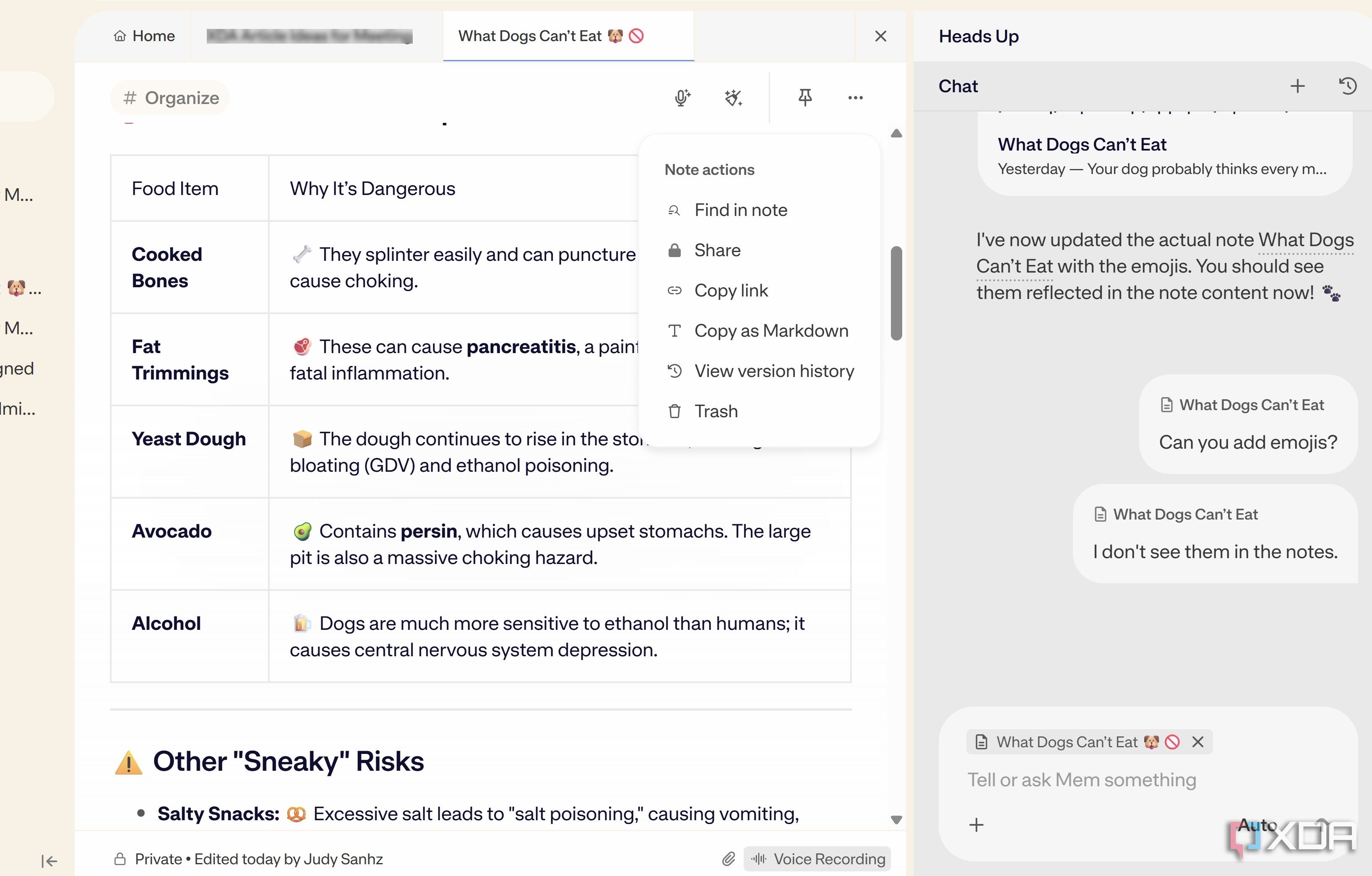Open chat history clock icon
Screen dimensions: 1372x876
click(1348, 86)
